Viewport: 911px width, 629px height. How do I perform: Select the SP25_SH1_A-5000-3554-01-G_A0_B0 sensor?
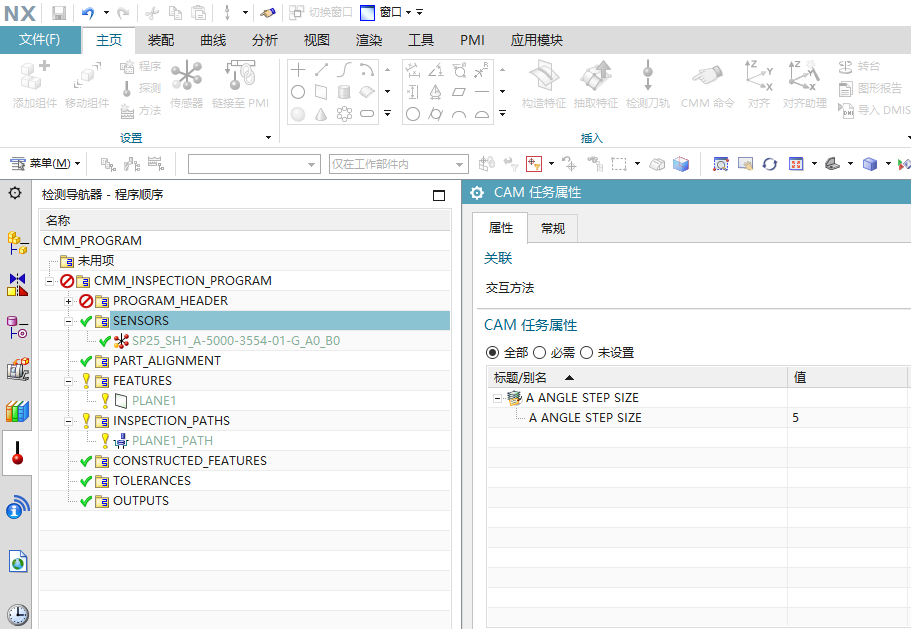click(236, 341)
